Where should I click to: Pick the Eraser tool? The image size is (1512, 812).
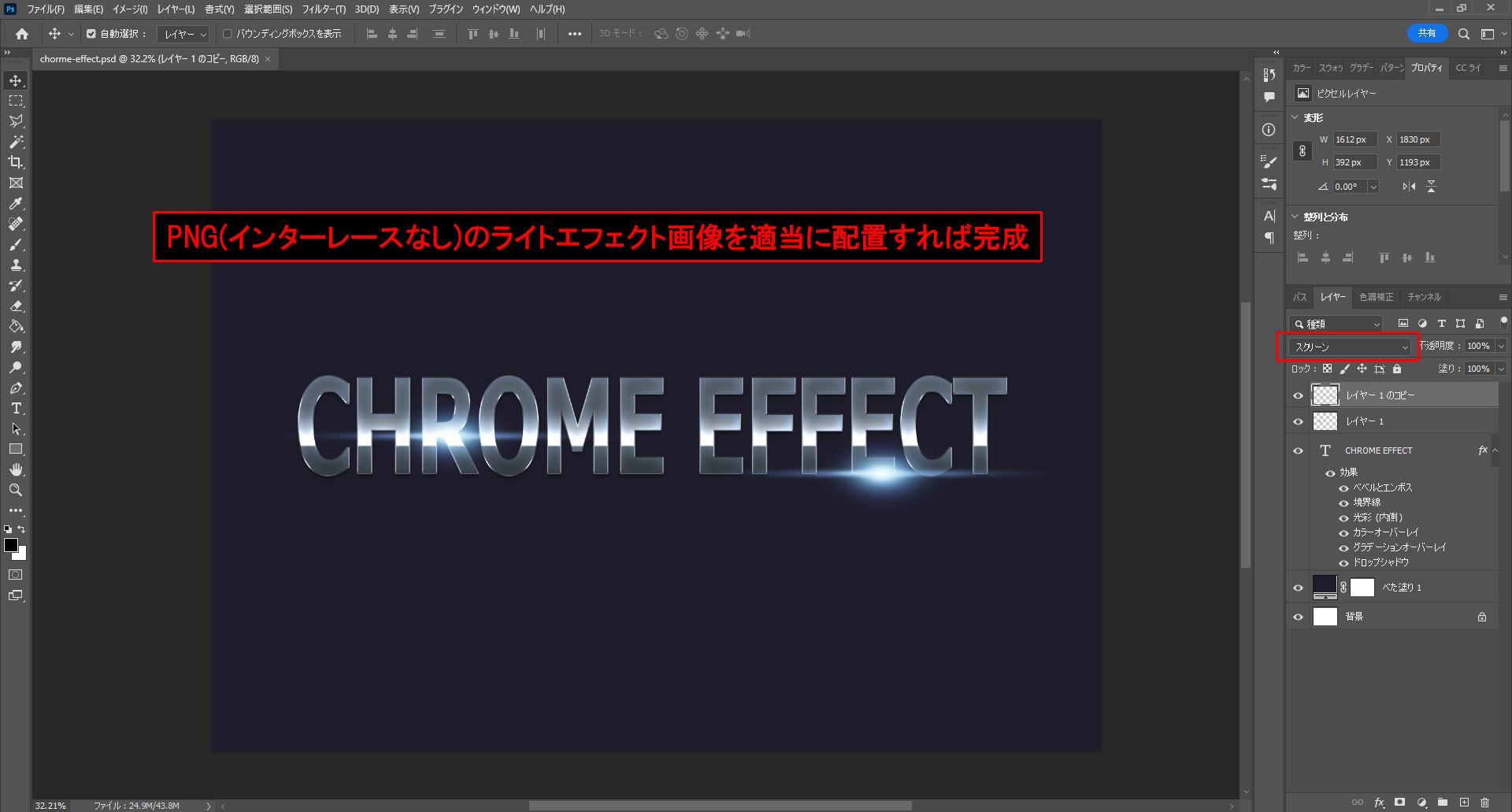coord(16,306)
